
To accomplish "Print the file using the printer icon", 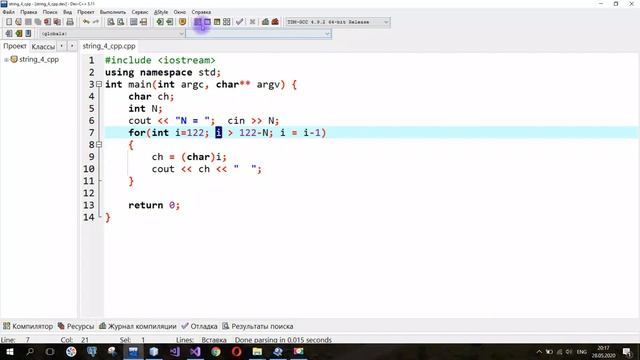I will [x=70, y=22].
